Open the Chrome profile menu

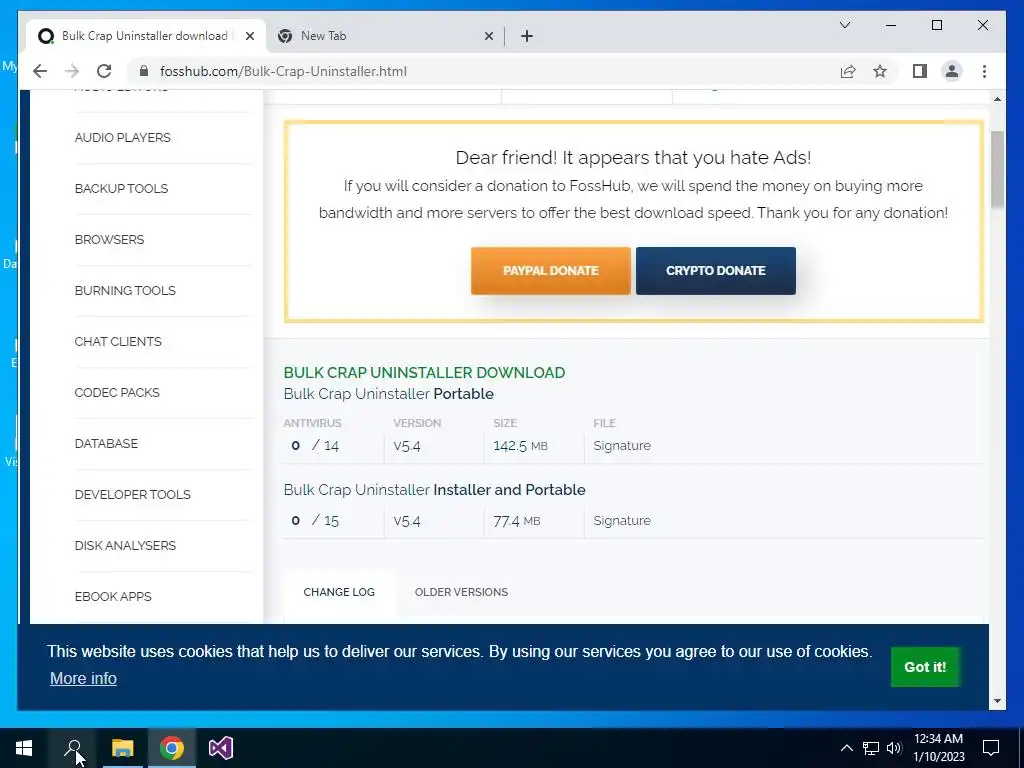point(952,71)
